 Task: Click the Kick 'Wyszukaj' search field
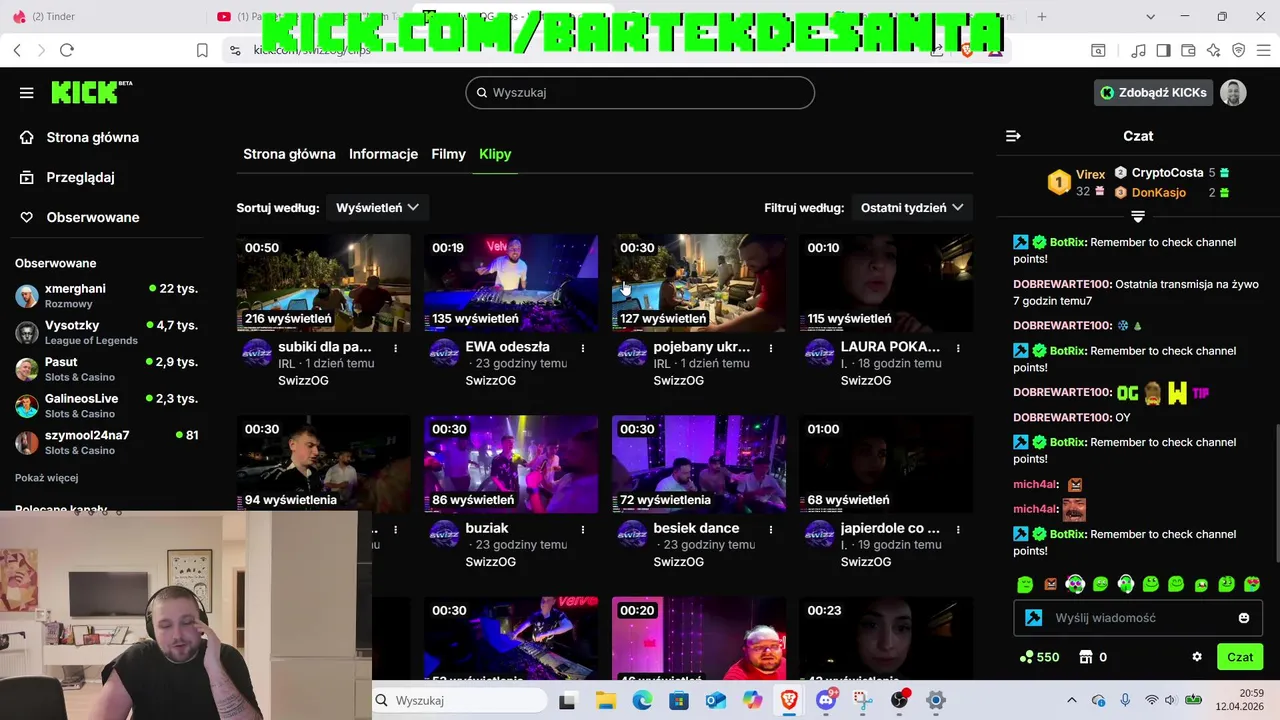click(x=640, y=92)
